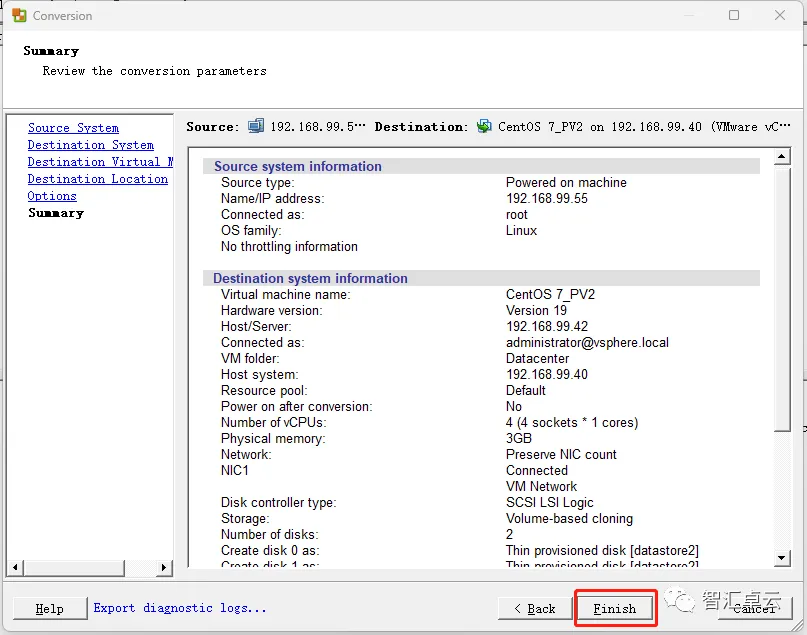This screenshot has height=635, width=807.
Task: Click the summary pane scroll down arrow
Action: (782, 558)
